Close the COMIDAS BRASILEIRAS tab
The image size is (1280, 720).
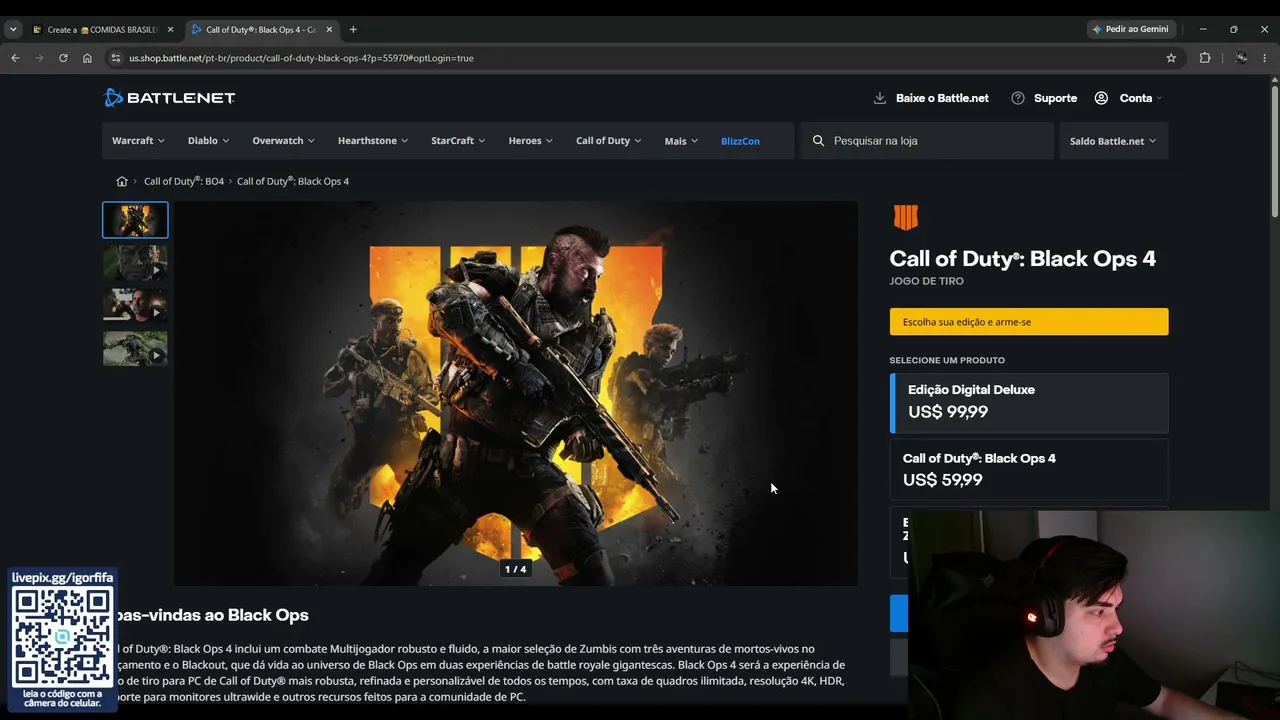tap(170, 30)
